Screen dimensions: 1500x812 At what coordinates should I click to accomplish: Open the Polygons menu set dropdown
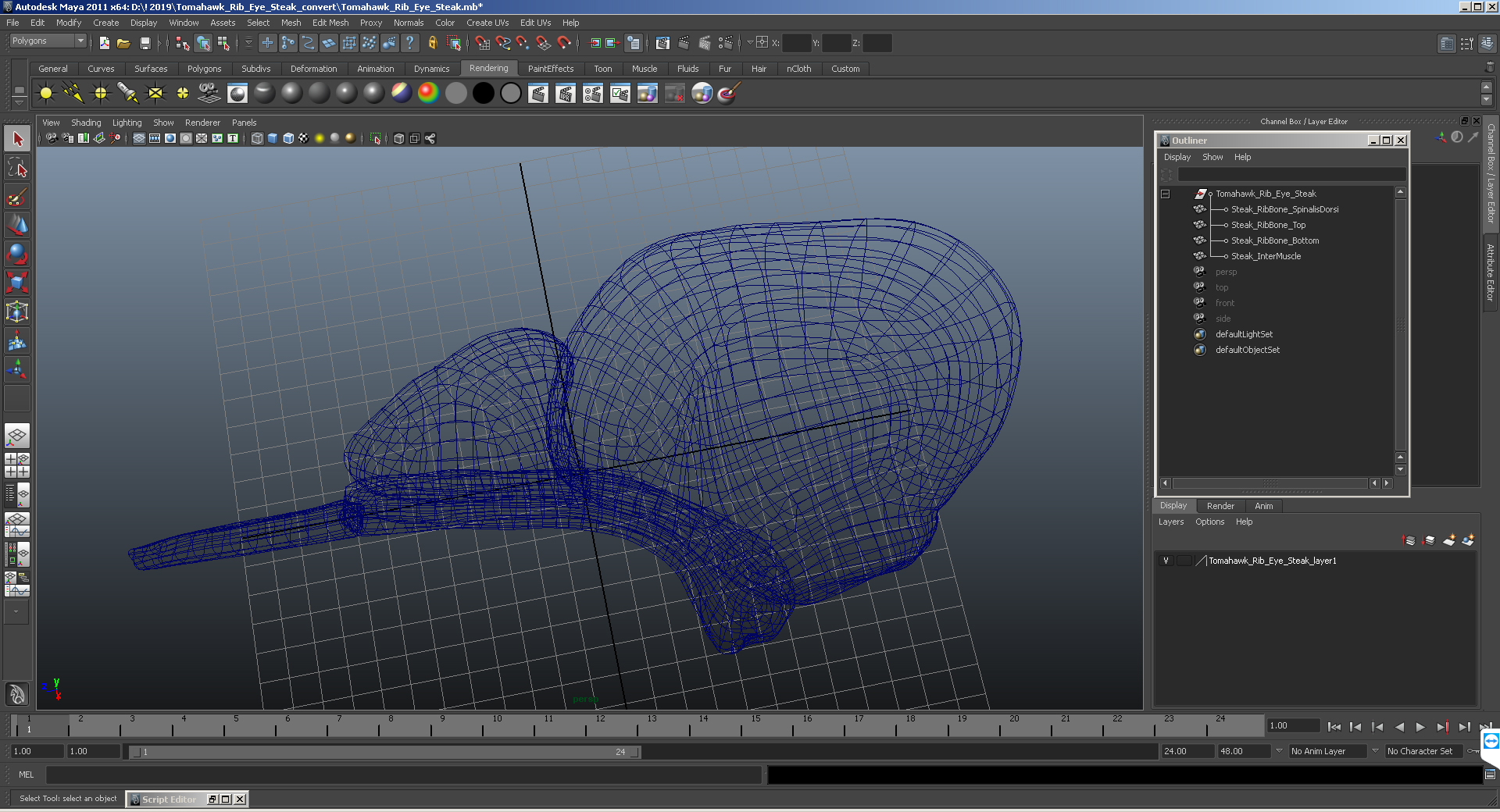point(48,41)
